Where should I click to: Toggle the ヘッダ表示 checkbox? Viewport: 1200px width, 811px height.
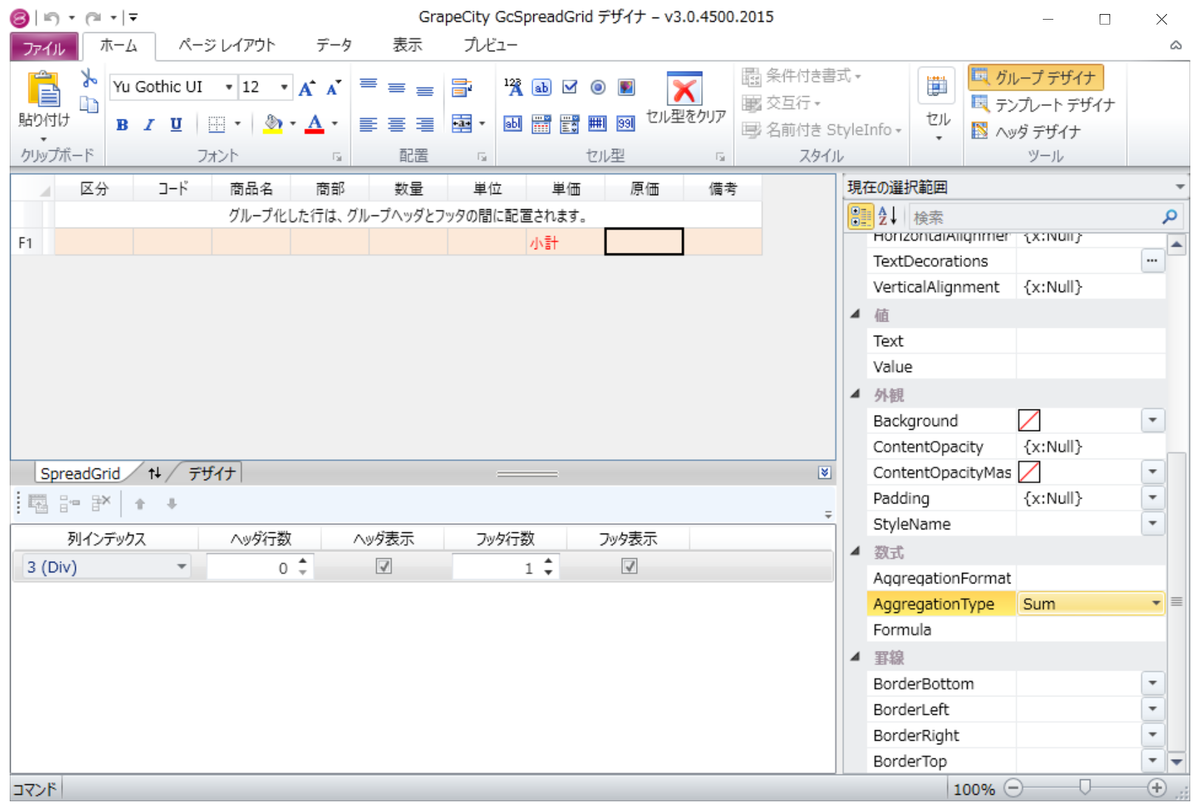coord(383,567)
